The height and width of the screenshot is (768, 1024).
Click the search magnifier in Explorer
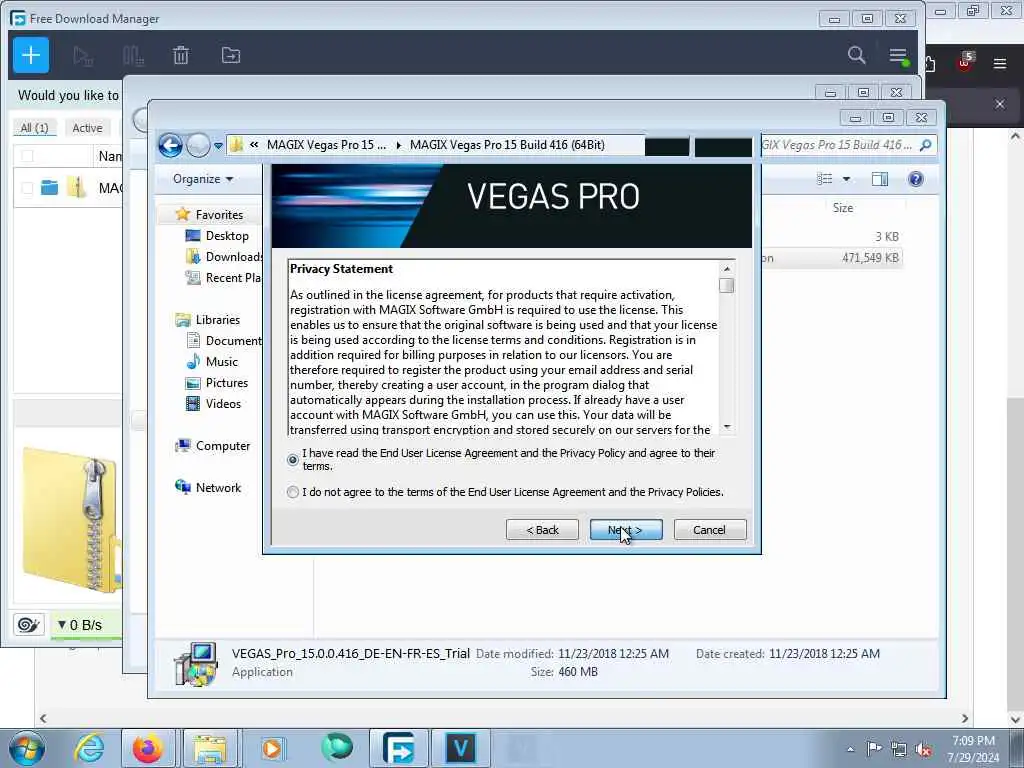coord(925,145)
